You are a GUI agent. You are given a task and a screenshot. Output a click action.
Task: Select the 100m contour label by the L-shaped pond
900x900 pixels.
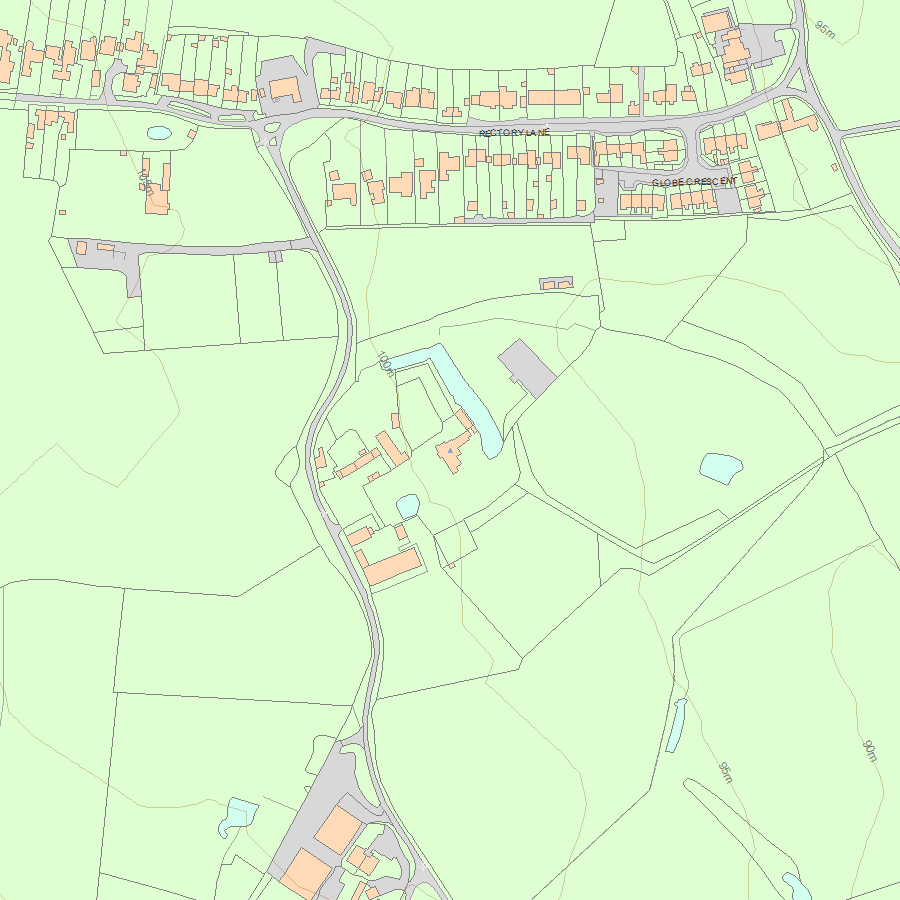coord(386,364)
